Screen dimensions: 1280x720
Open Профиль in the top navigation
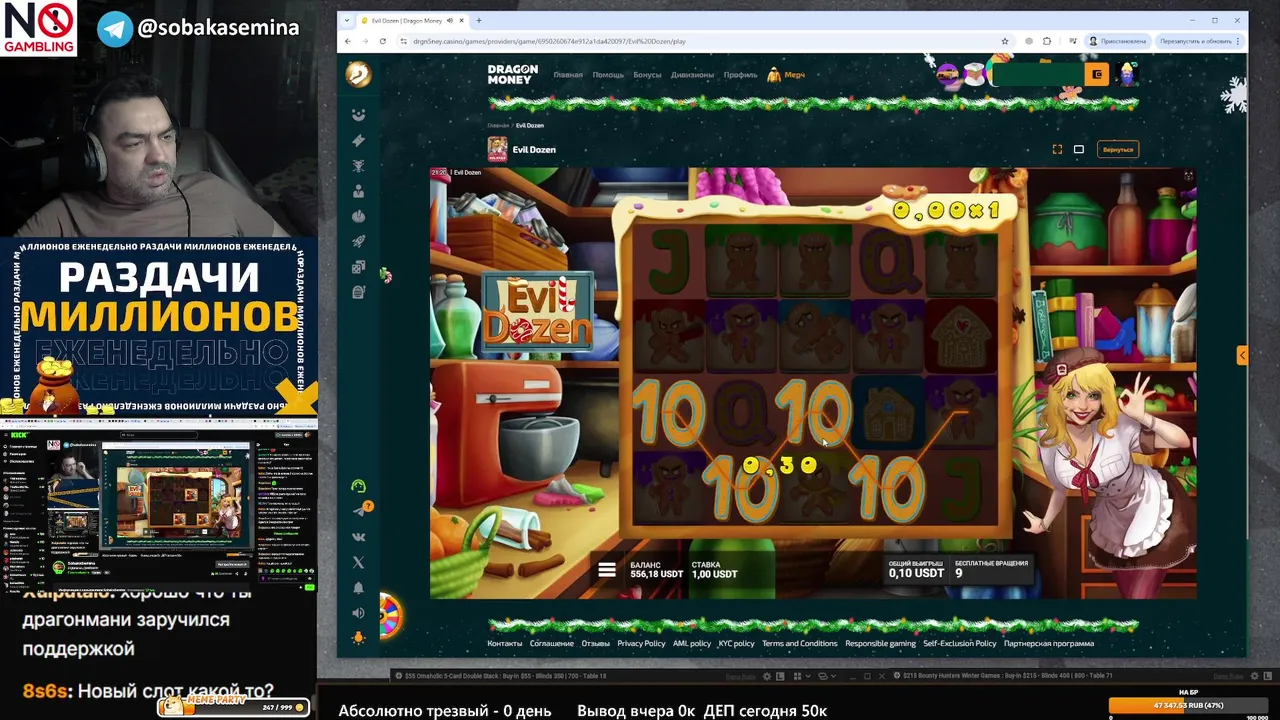[x=740, y=75]
